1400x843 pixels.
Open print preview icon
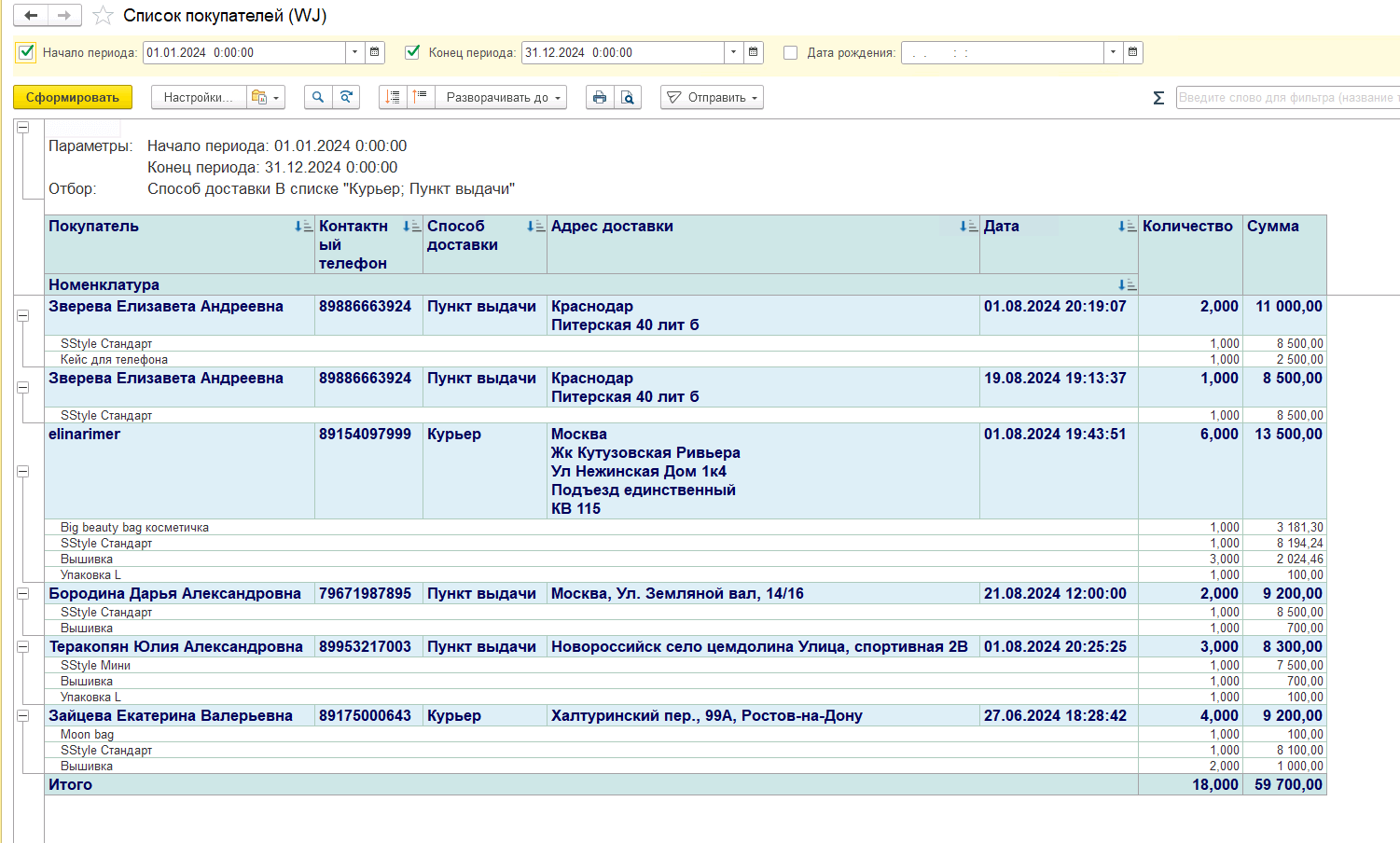(628, 97)
